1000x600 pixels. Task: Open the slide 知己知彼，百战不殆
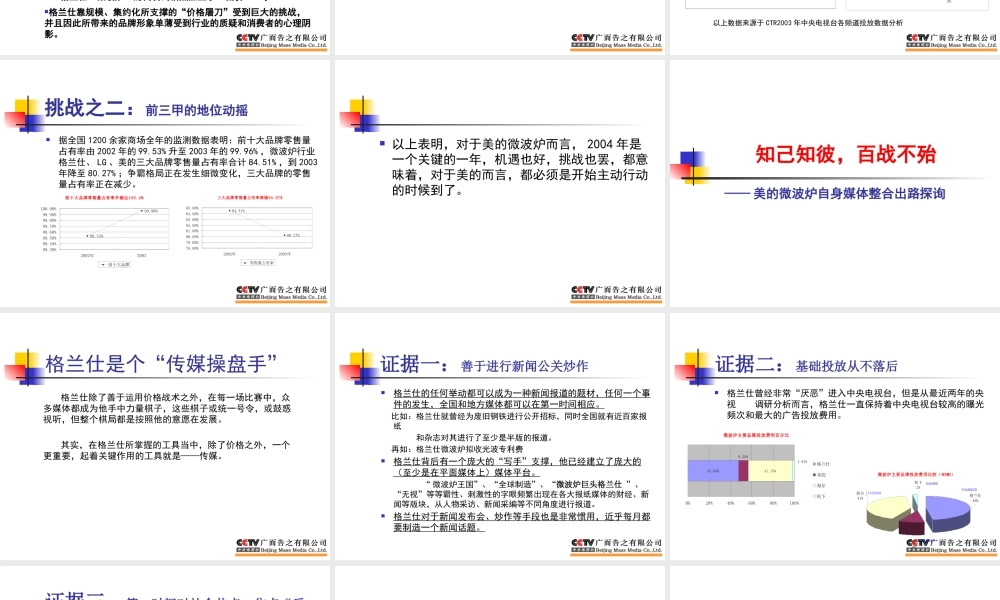(835, 184)
